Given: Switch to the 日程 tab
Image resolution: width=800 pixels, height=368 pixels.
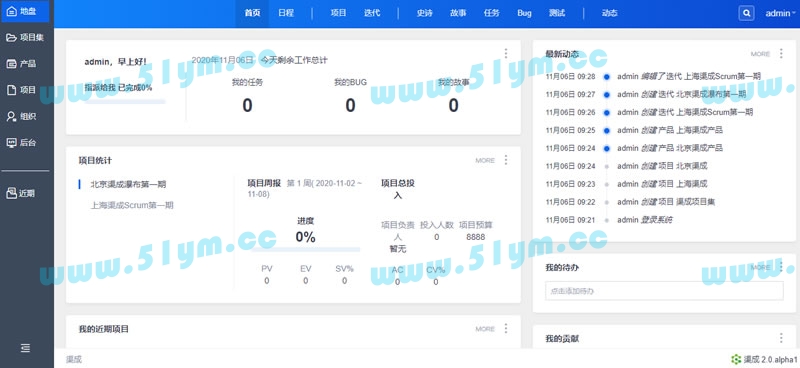Looking at the screenshot, I should 286,14.
